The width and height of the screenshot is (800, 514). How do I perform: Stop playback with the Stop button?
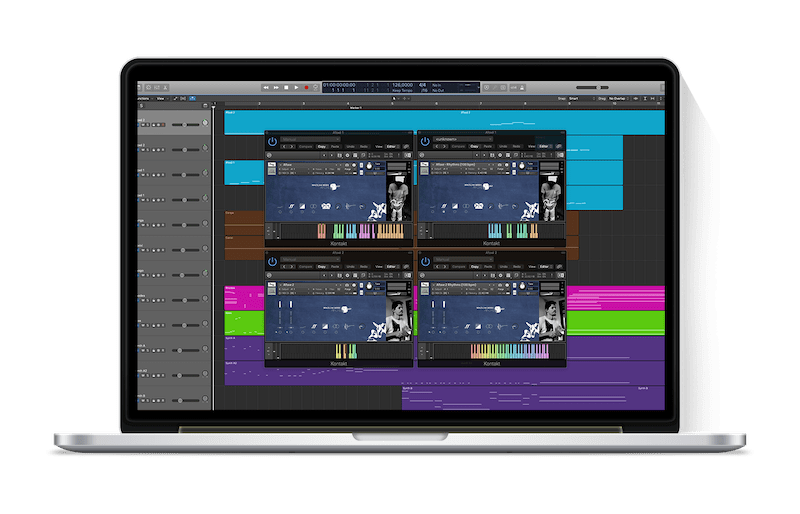pos(286,88)
